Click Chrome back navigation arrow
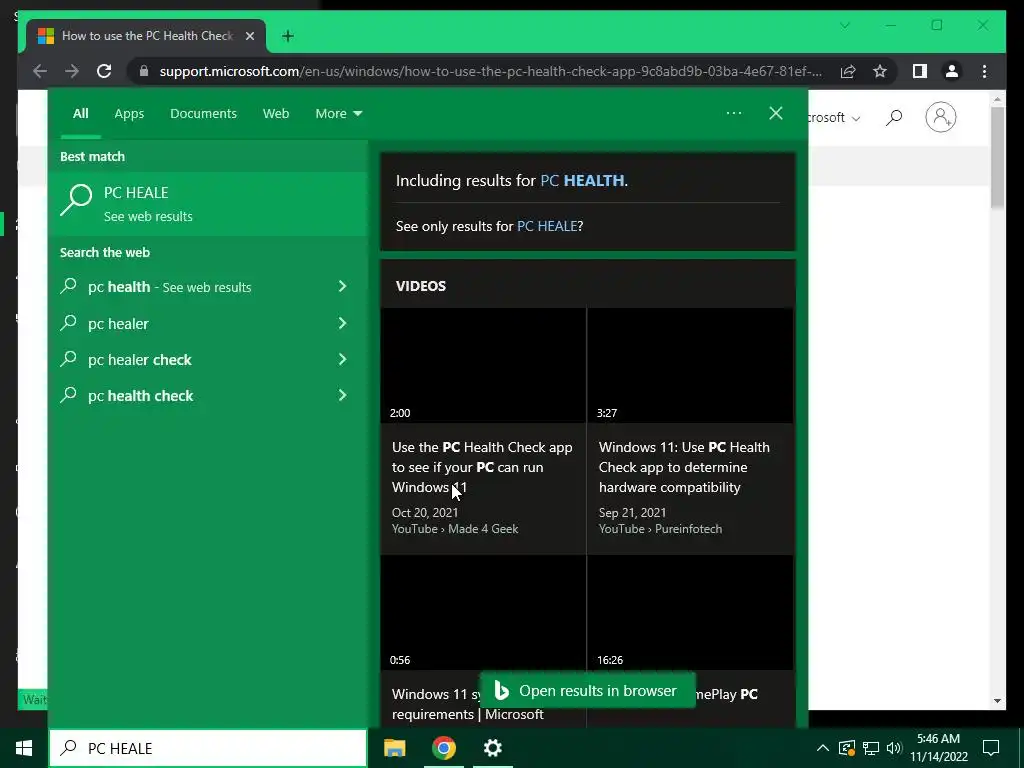 point(40,71)
